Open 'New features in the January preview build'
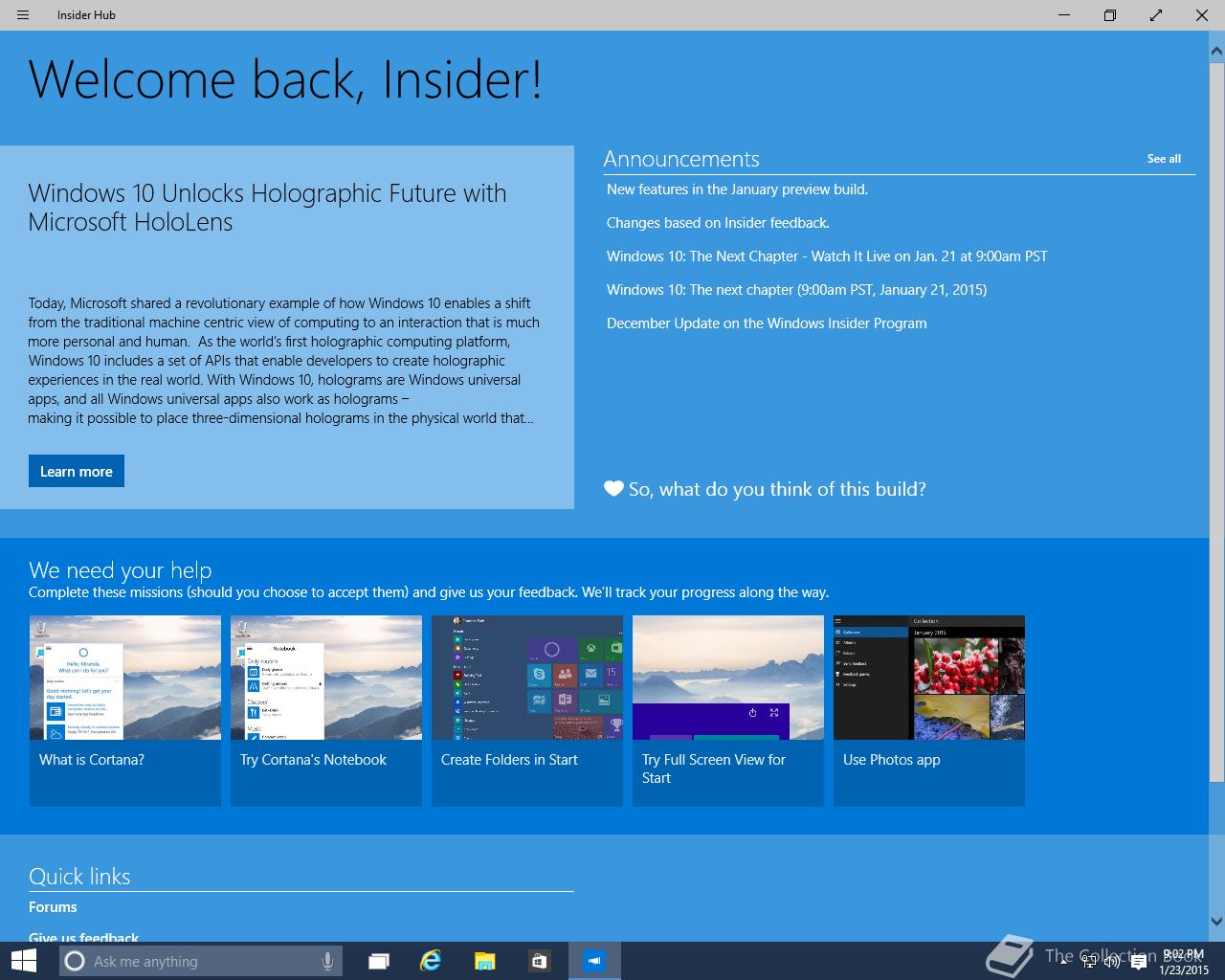The height and width of the screenshot is (980, 1225). (737, 189)
